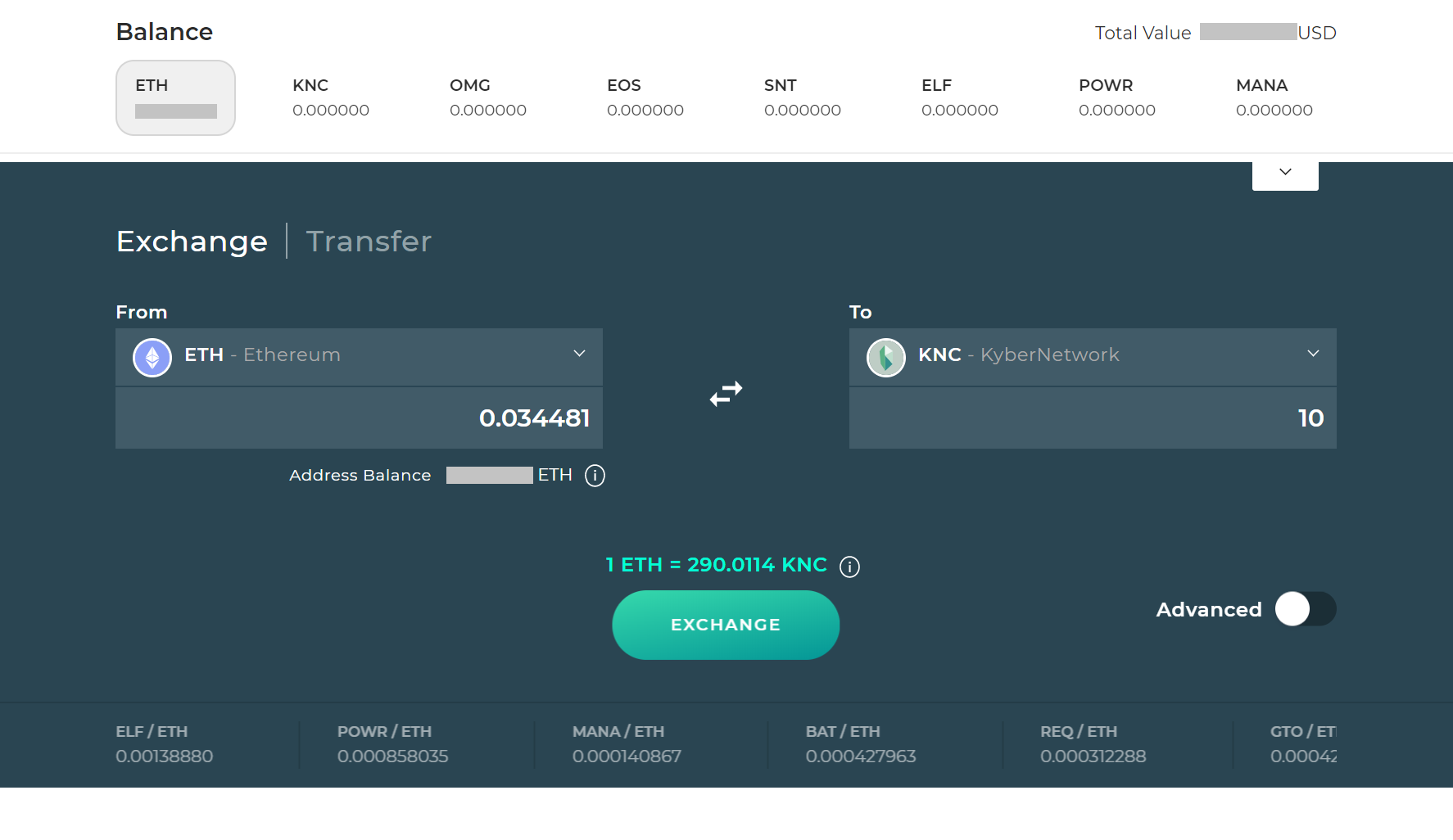Select the KNC balance entry
This screenshot has height=840, width=1453.
click(331, 97)
